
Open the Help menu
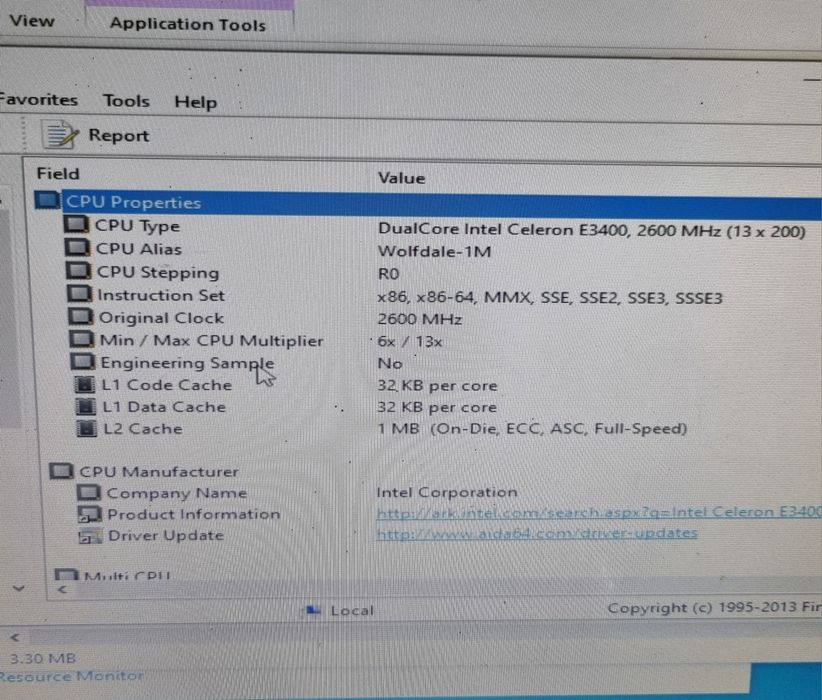[x=196, y=102]
